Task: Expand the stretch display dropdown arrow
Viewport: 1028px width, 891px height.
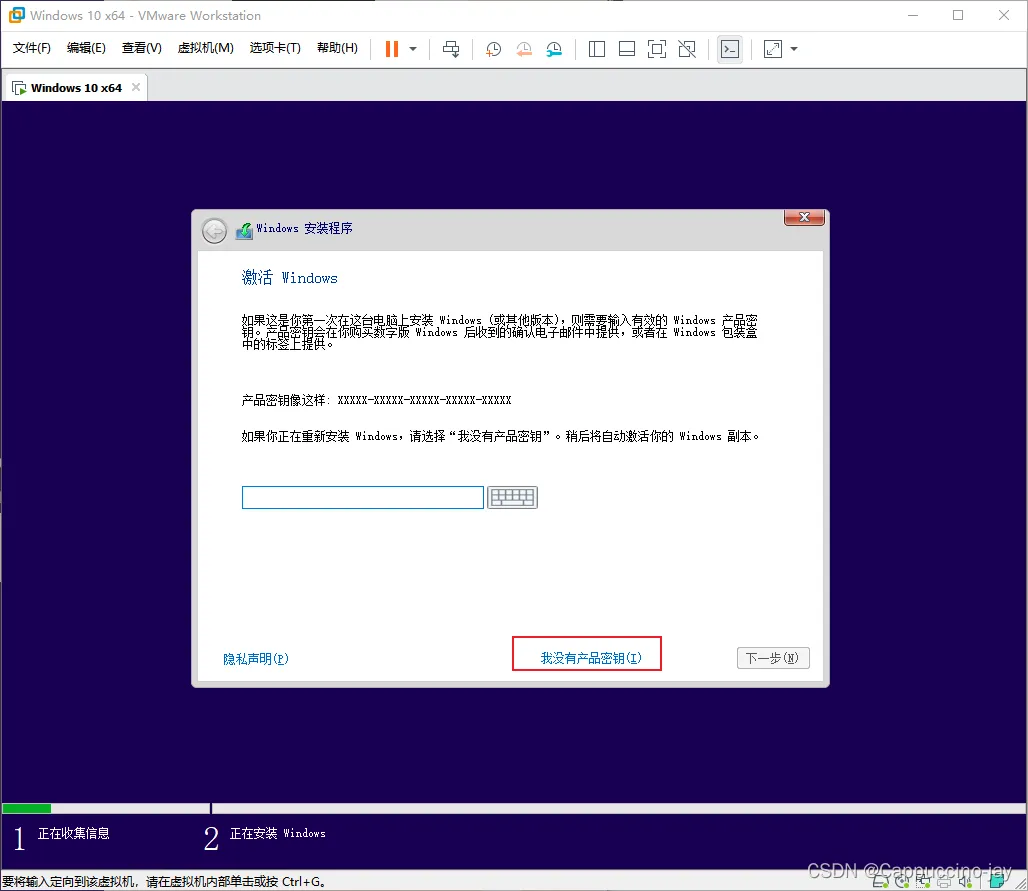Action: 794,49
